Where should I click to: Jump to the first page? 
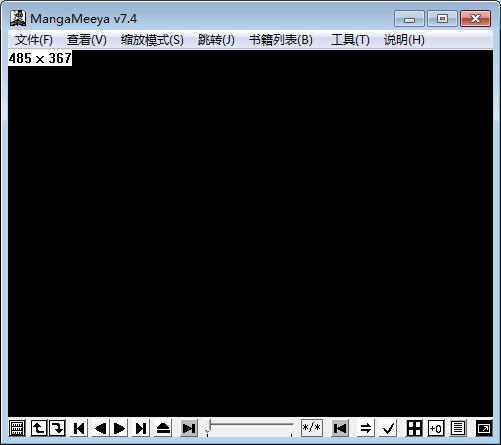pos(79,428)
